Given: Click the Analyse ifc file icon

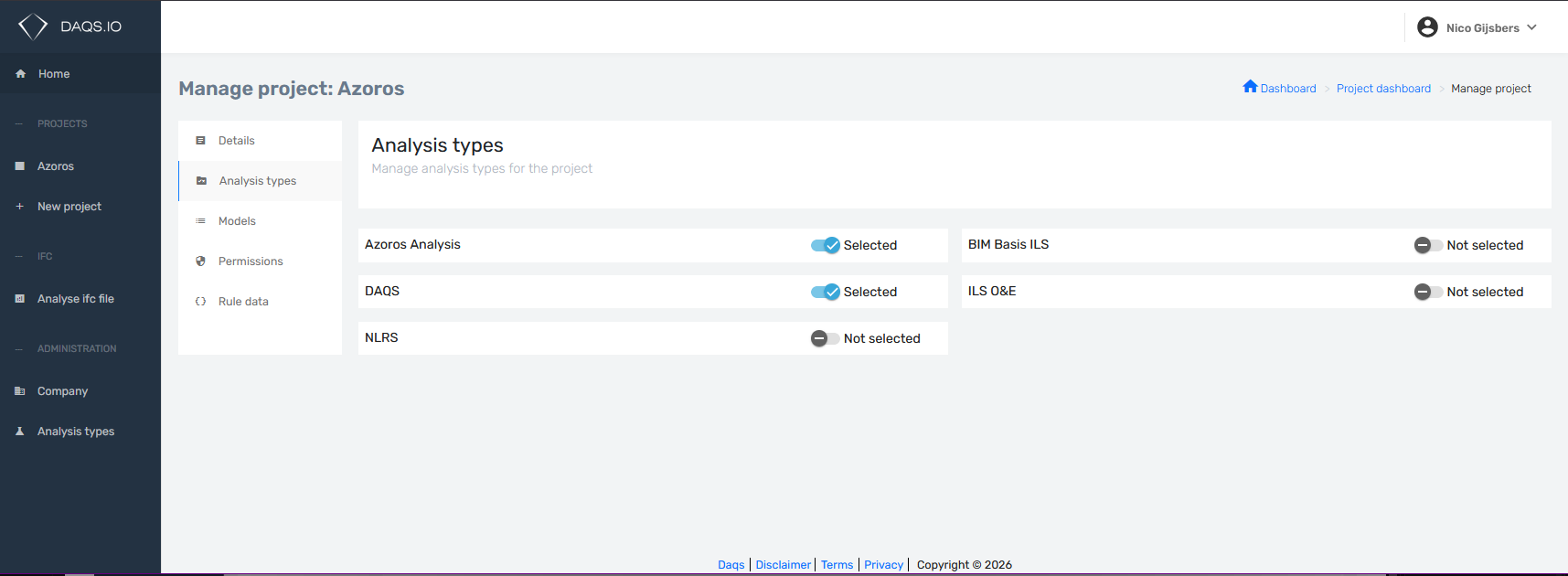Looking at the screenshot, I should 19,299.
